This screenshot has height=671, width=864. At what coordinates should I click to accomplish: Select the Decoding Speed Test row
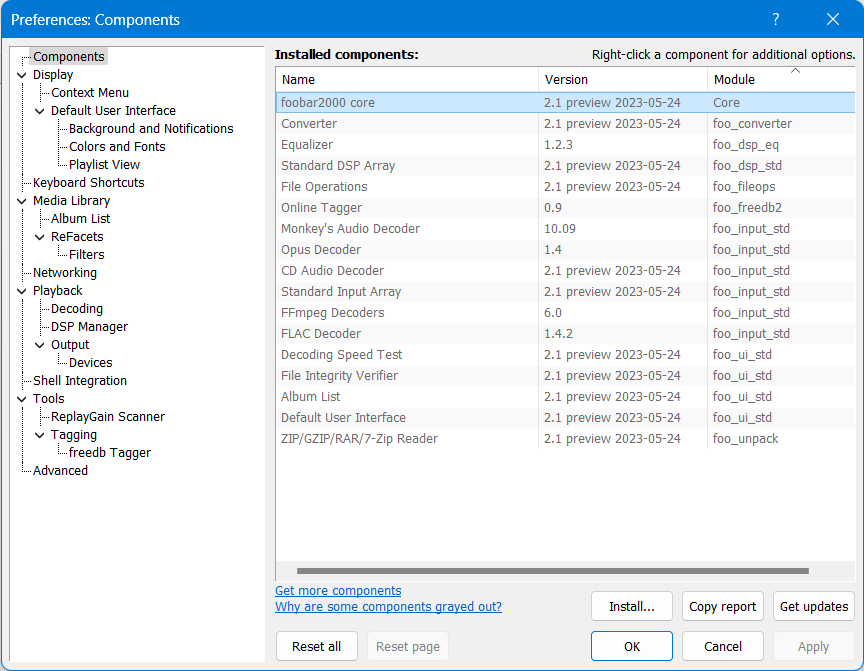click(565, 355)
